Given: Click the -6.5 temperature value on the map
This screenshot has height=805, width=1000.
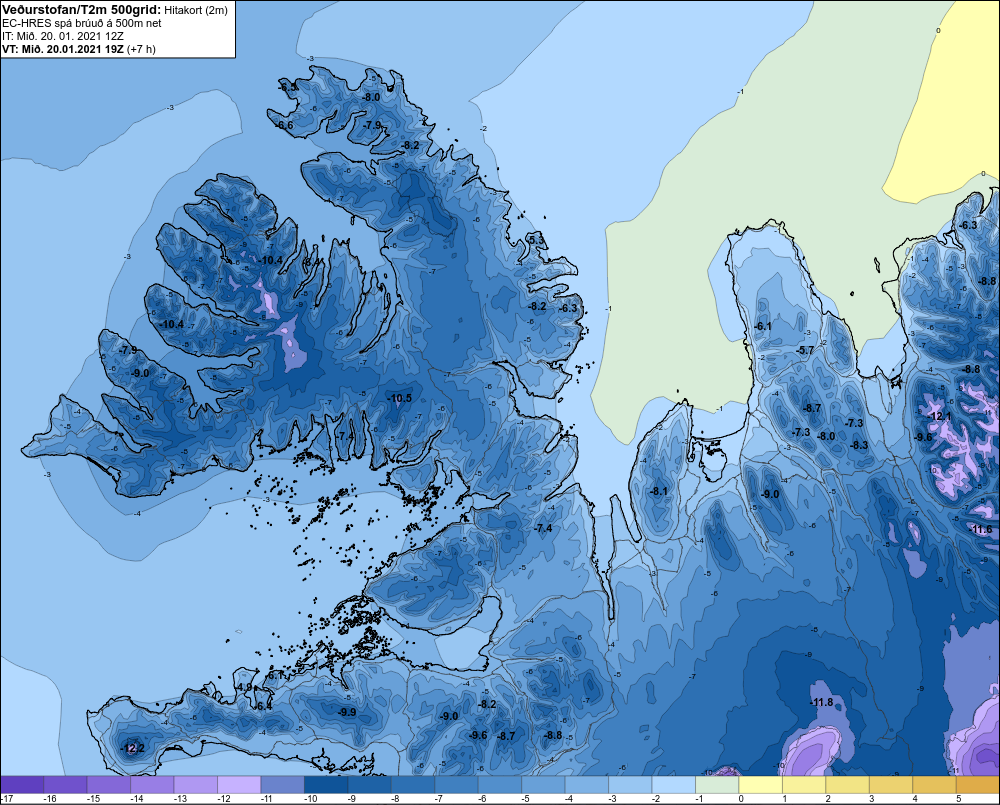Looking at the screenshot, I should point(289,87).
